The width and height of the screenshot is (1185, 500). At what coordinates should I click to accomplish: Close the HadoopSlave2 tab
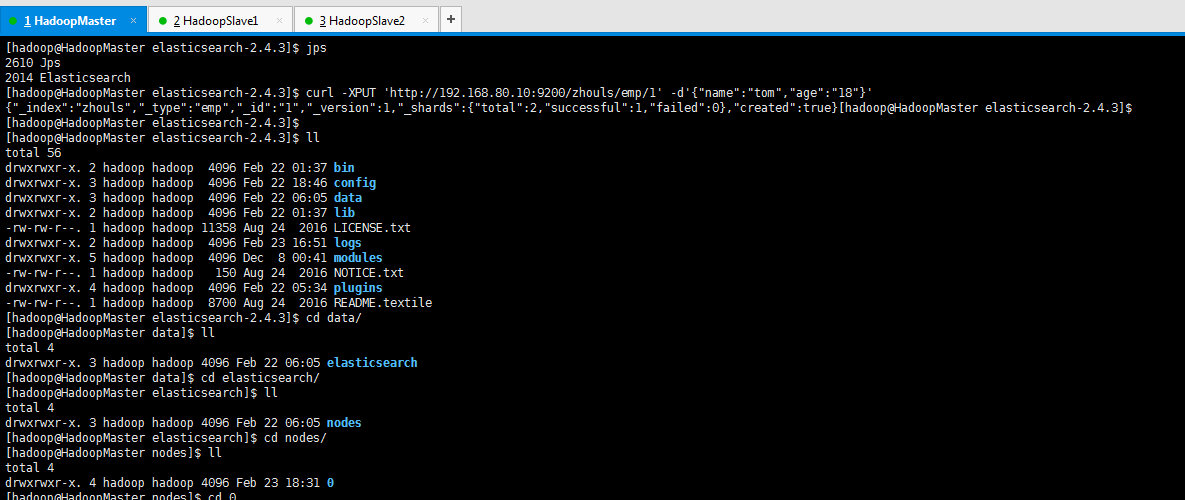(426, 20)
